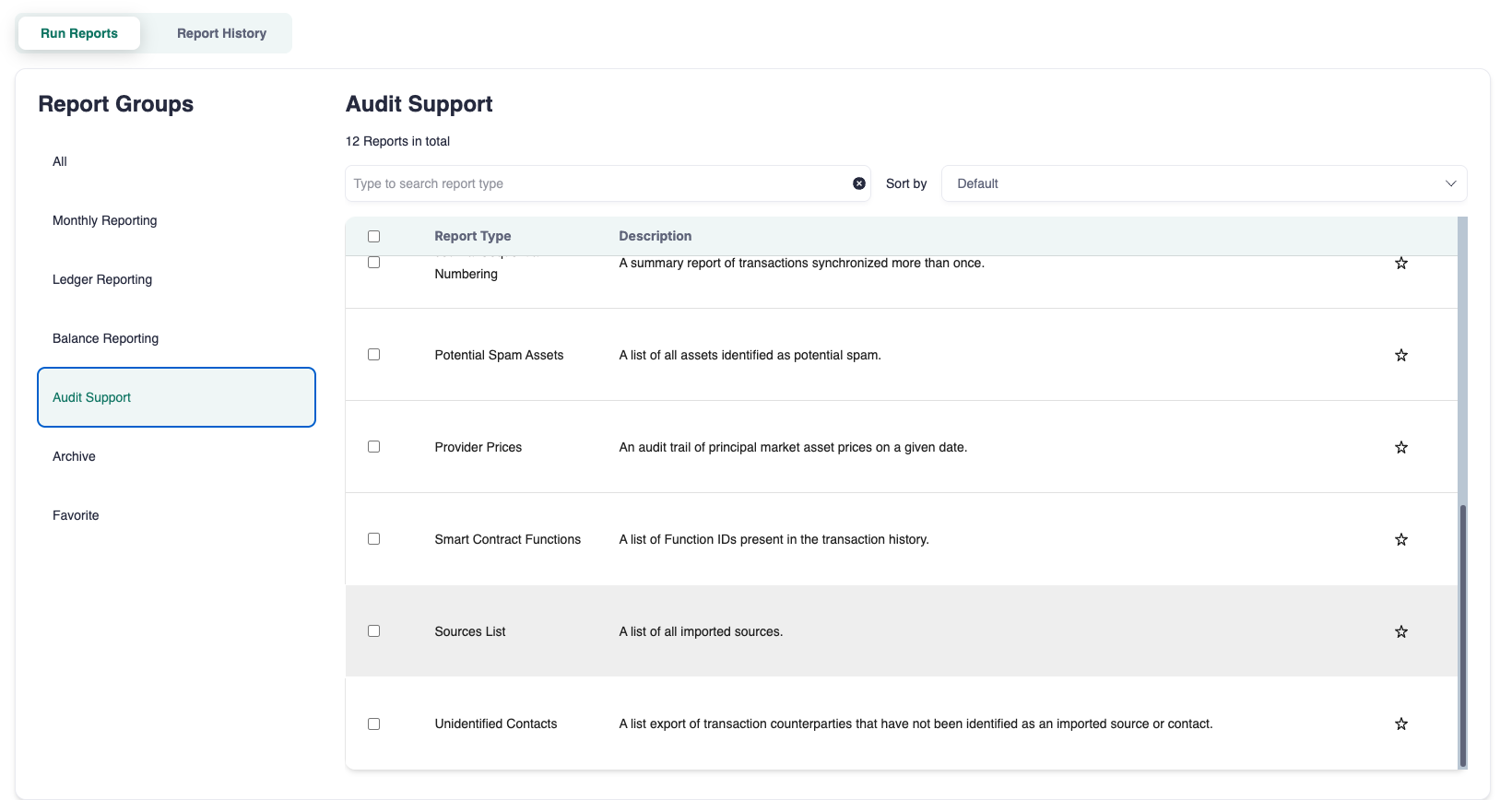Star the Numbering report row
The width and height of the screenshot is (1512, 800).
(1400, 264)
